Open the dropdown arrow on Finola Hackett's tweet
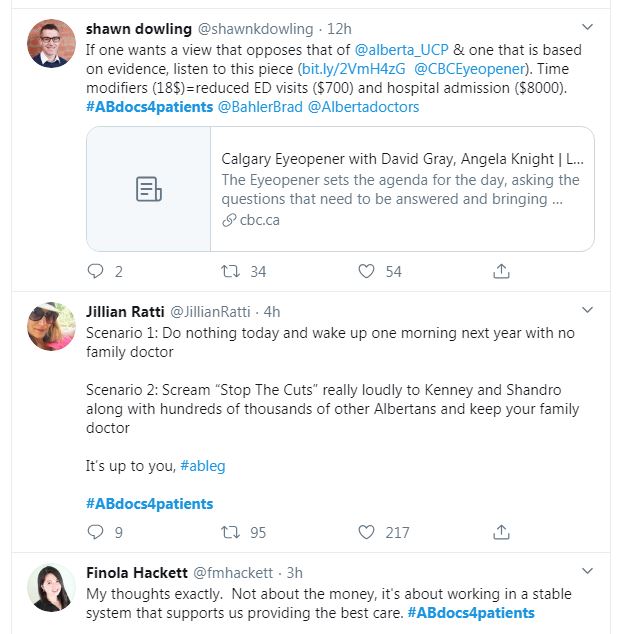Image resolution: width=631 pixels, height=634 pixels. coord(587,573)
